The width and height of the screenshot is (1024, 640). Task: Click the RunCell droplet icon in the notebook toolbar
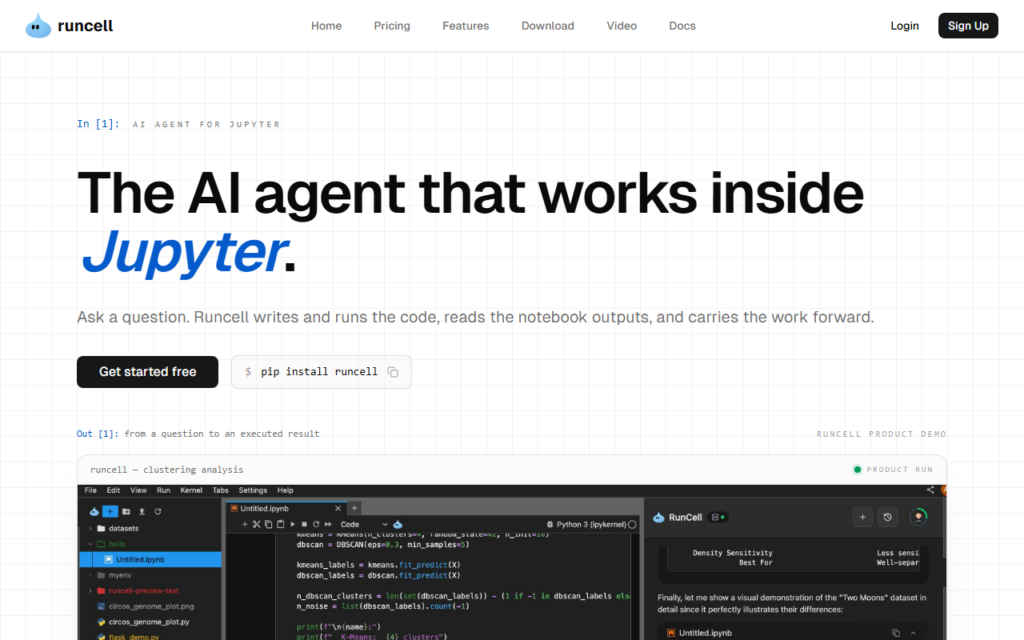(x=398, y=524)
